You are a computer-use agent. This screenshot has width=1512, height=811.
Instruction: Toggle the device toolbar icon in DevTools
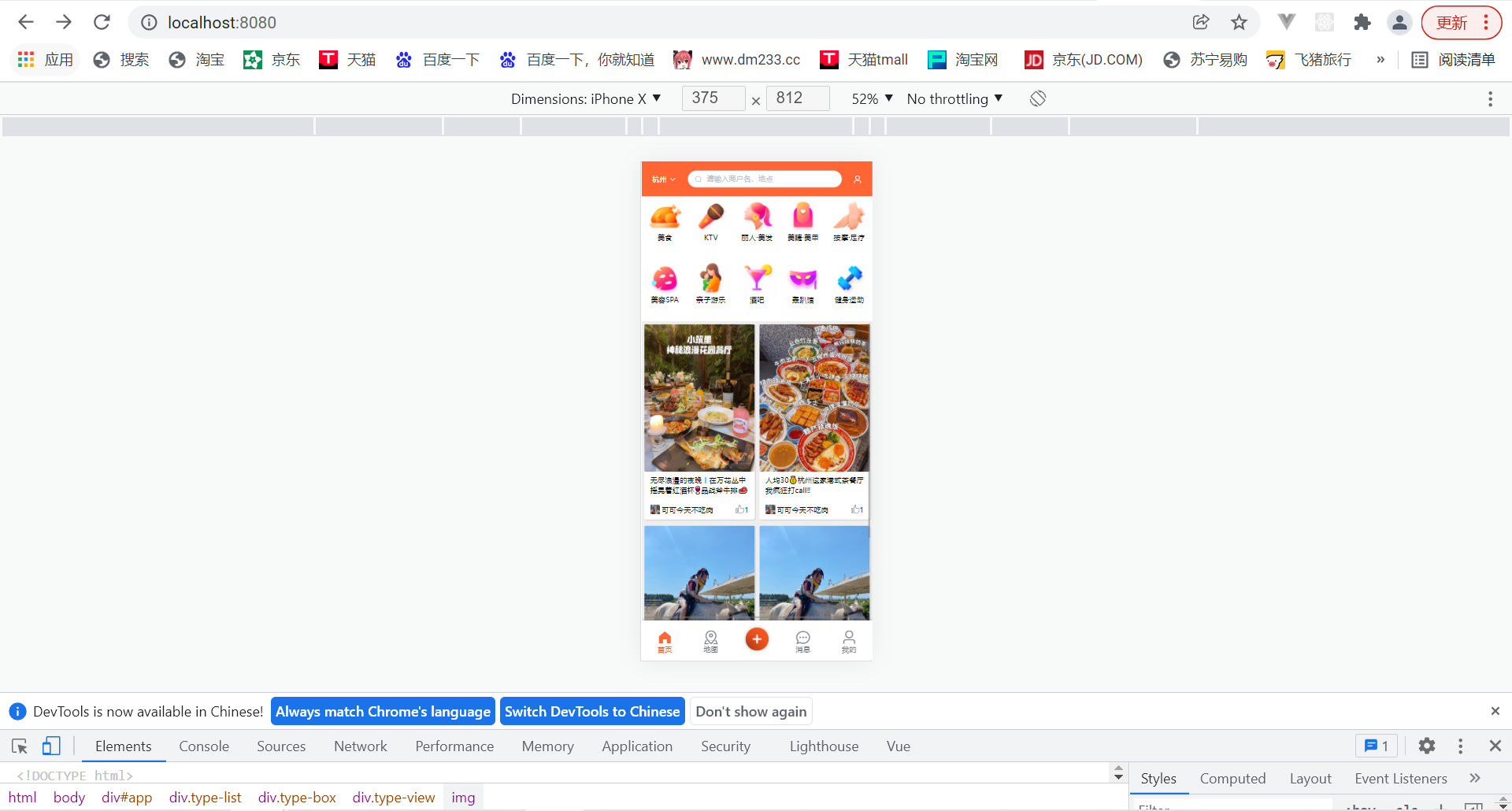tap(51, 746)
